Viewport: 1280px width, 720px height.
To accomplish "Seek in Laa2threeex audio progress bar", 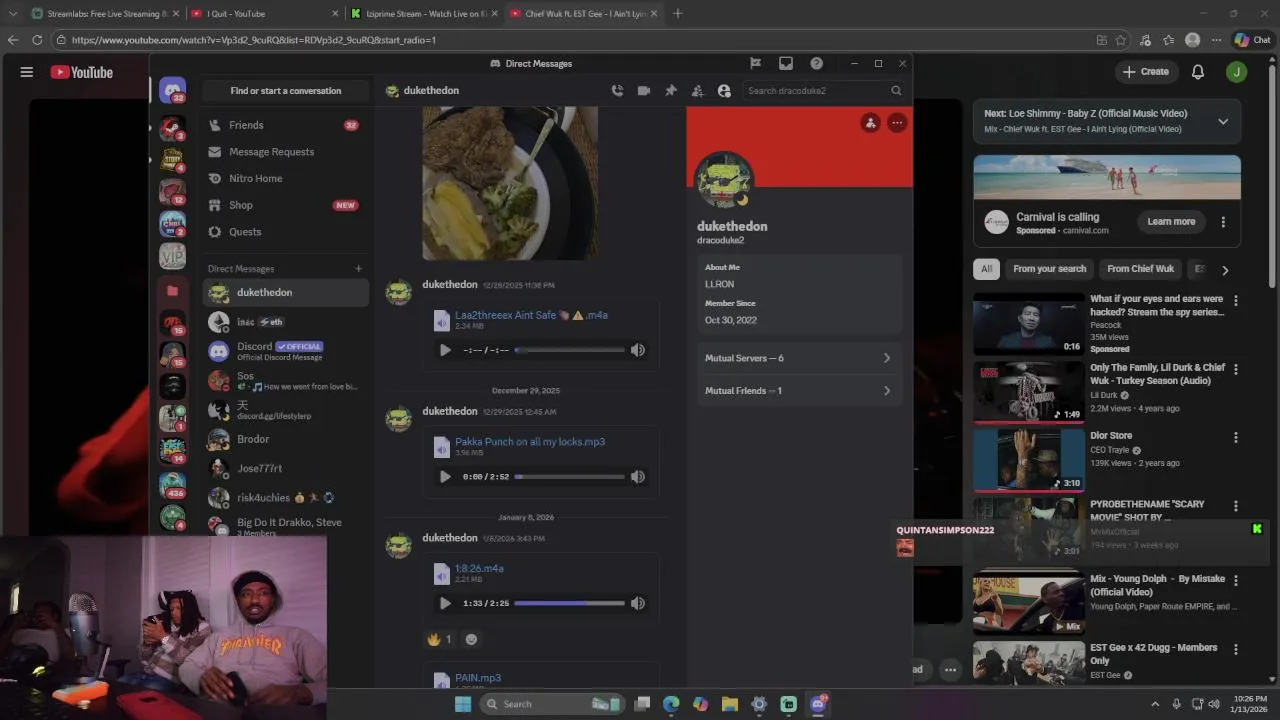I will pos(569,350).
